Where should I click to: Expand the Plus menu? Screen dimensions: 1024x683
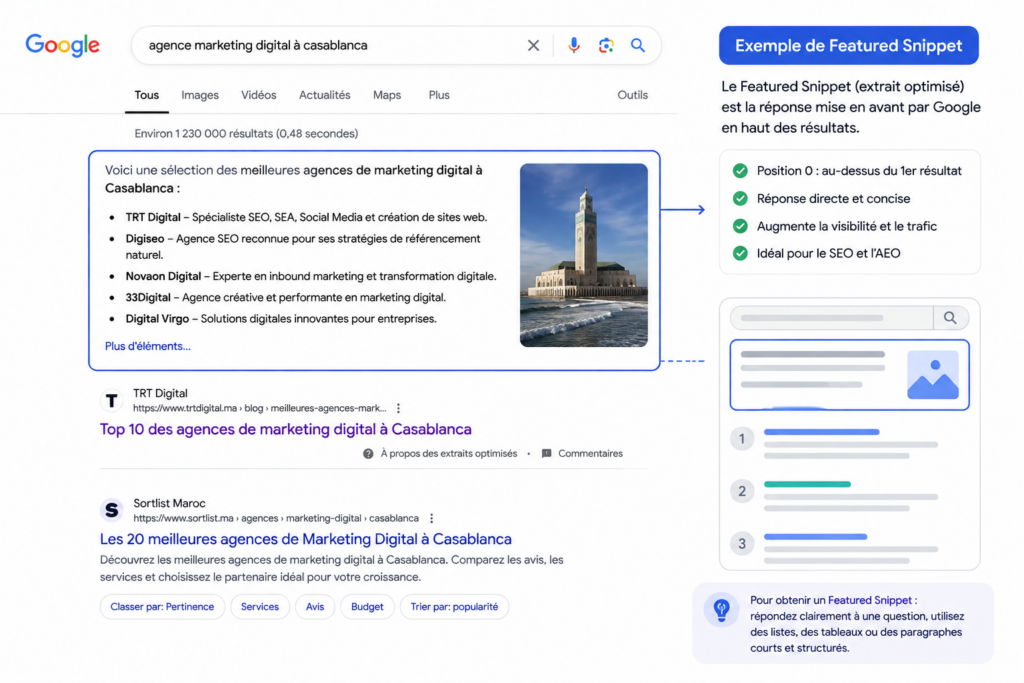(439, 95)
